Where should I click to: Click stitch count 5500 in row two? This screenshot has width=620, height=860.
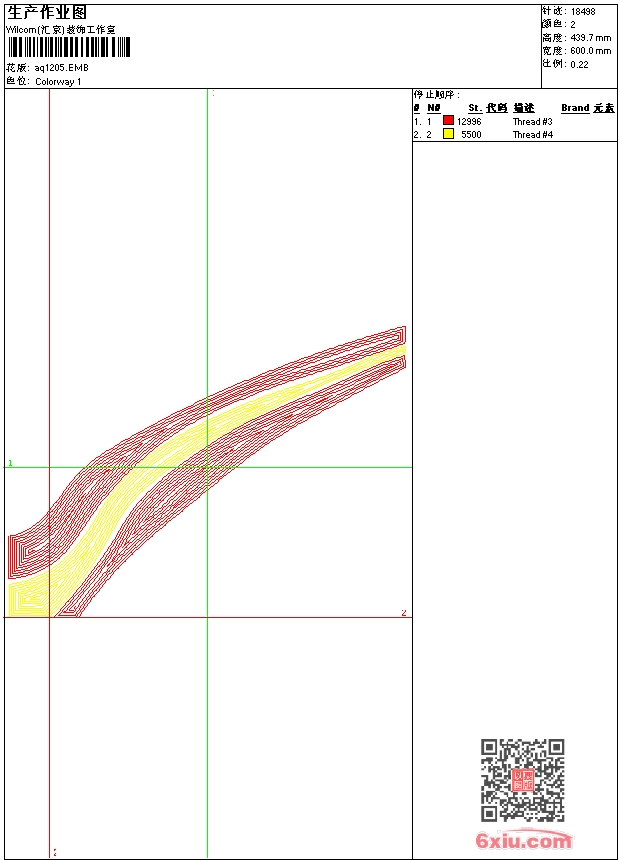coord(471,134)
